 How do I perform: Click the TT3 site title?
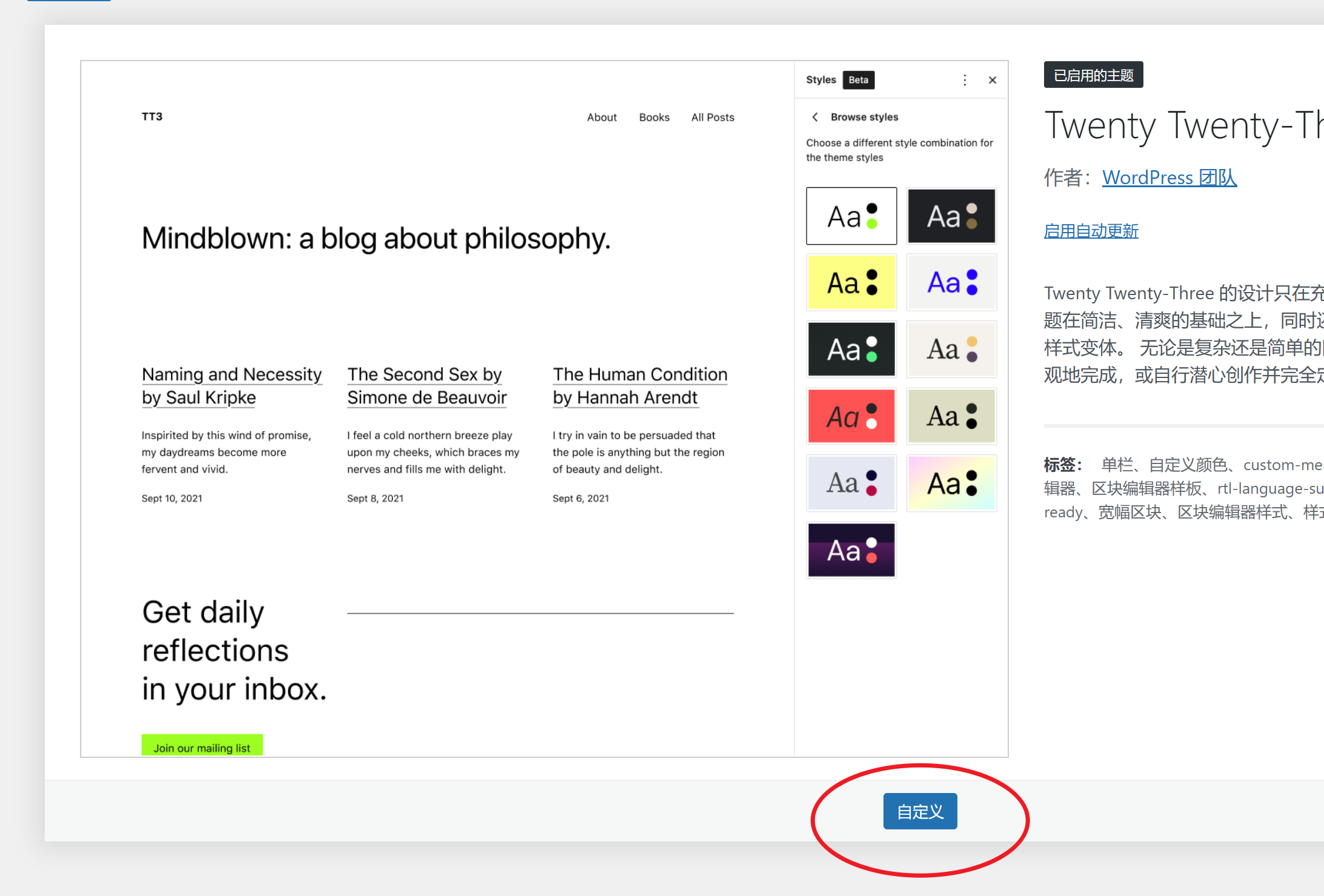pos(152,116)
